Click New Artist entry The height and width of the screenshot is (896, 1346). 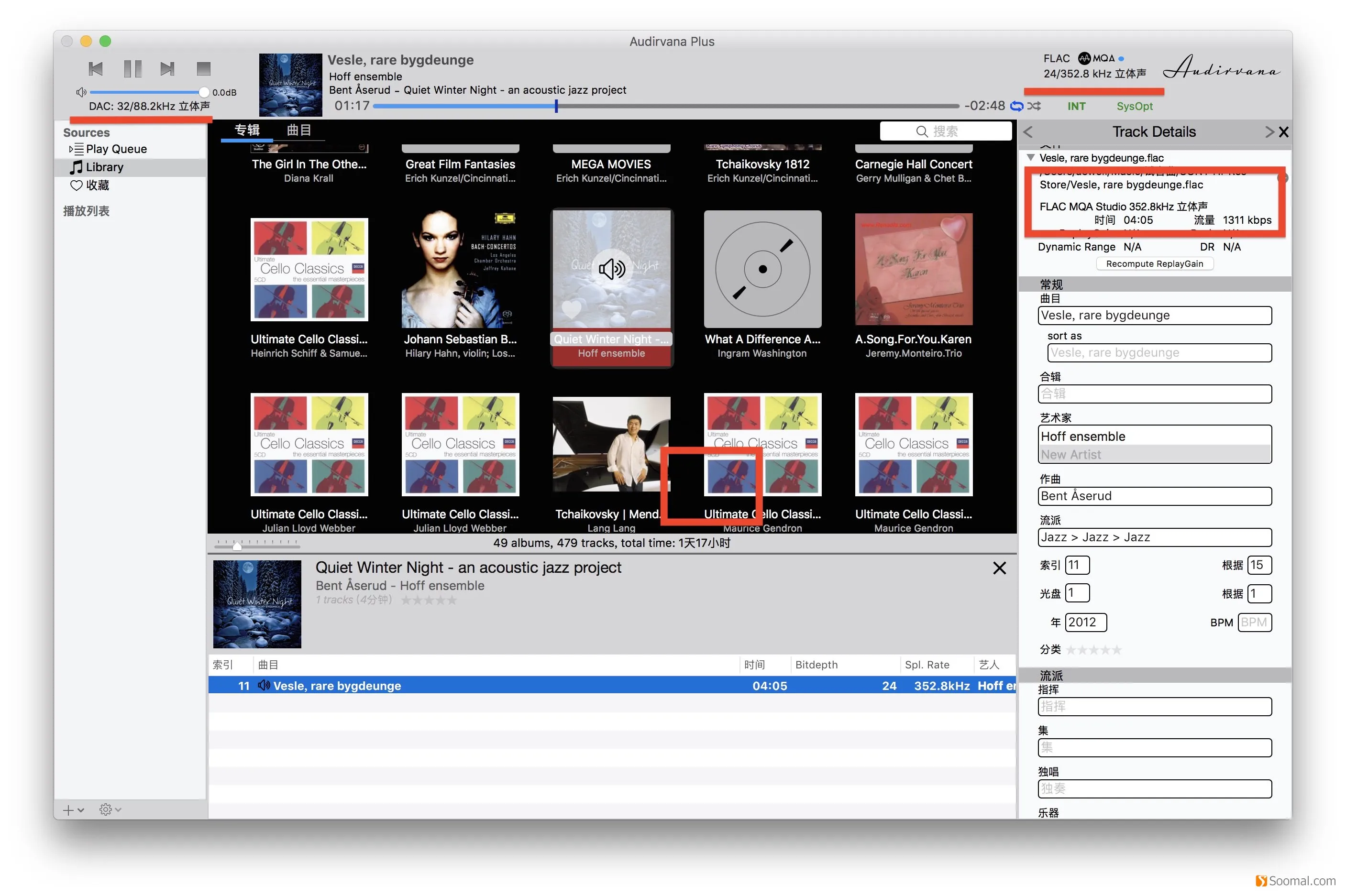pos(1154,454)
